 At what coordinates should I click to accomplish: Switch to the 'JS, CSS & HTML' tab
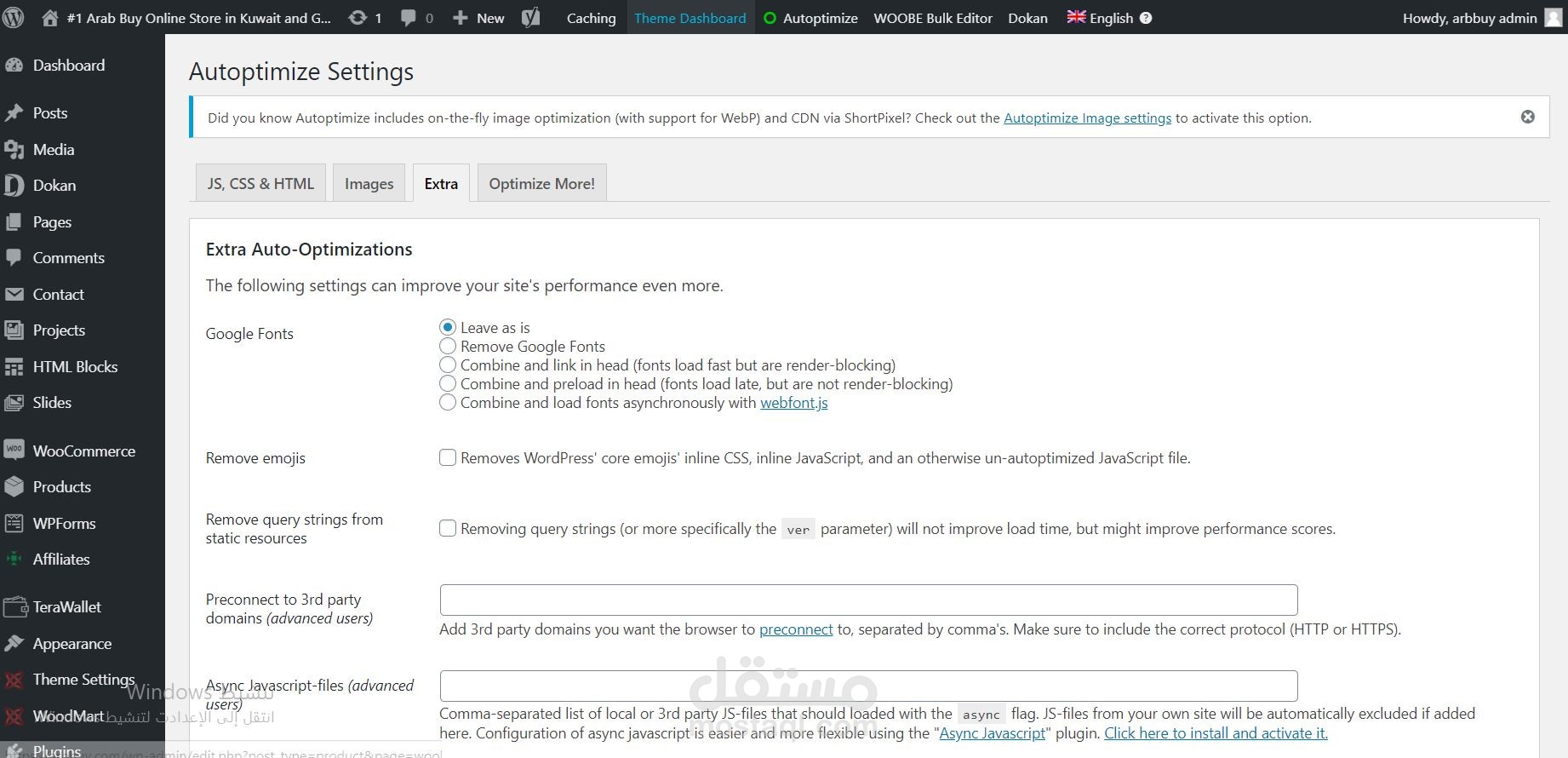pos(260,183)
